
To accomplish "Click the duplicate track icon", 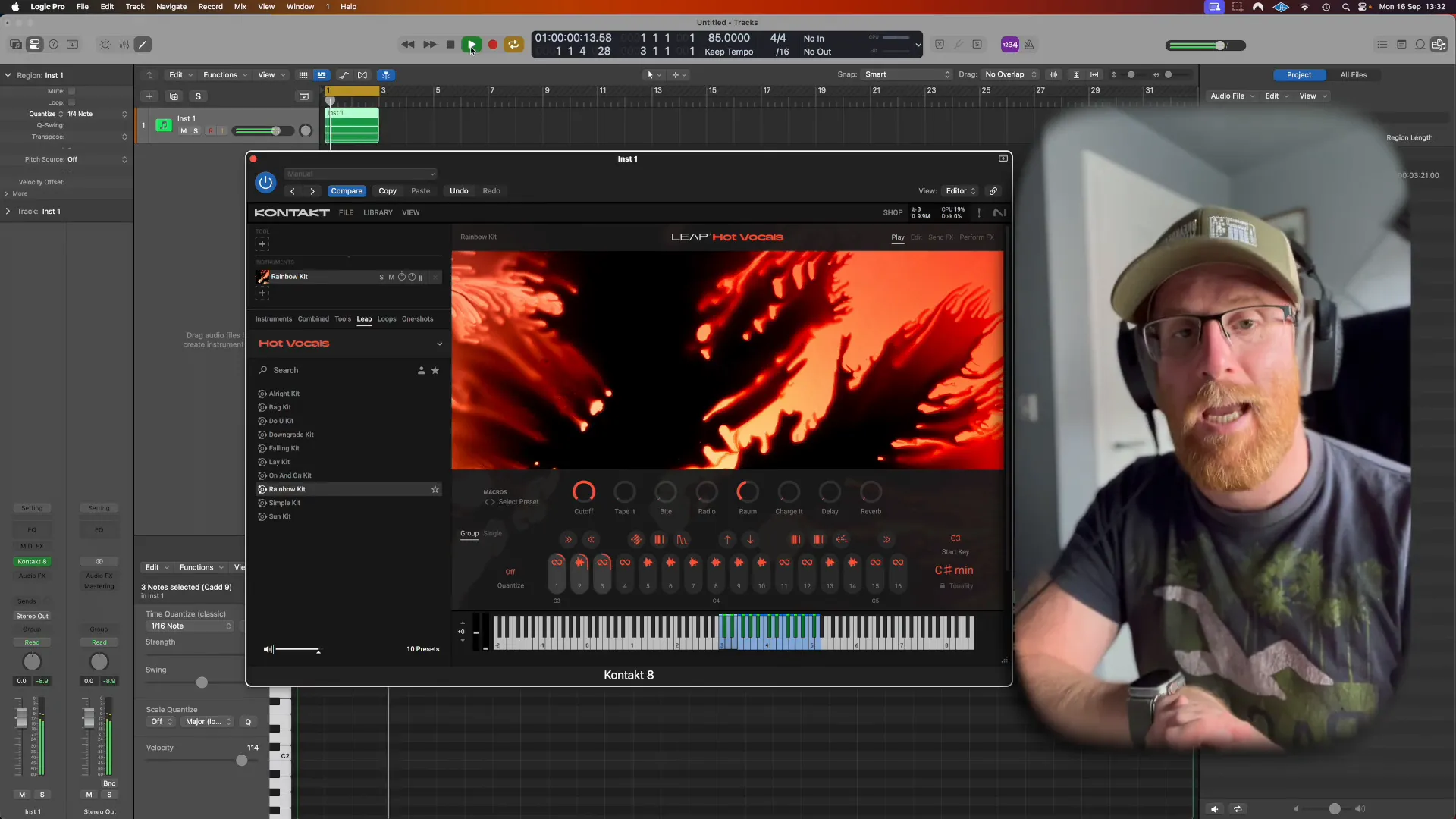I will [174, 96].
